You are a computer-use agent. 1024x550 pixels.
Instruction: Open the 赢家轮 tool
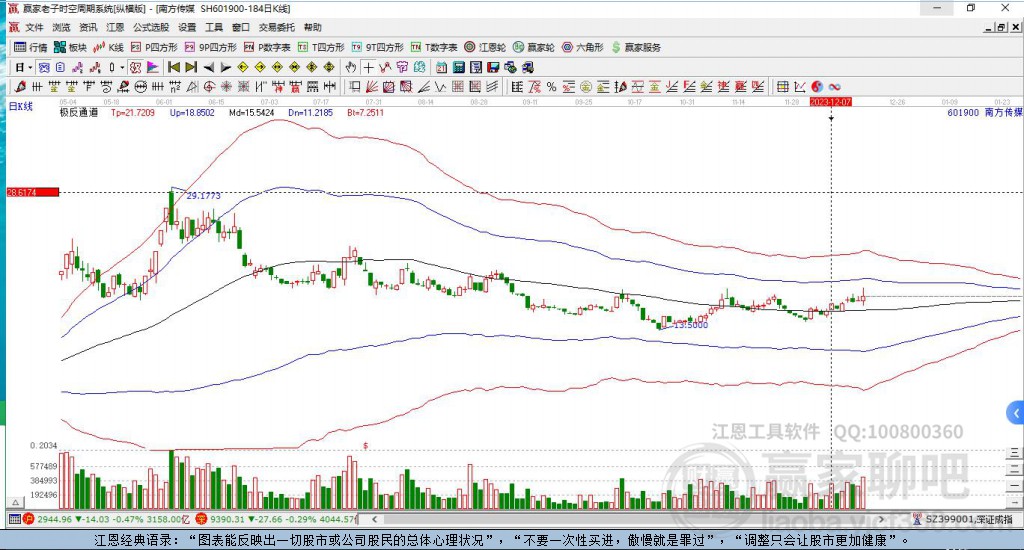click(534, 47)
